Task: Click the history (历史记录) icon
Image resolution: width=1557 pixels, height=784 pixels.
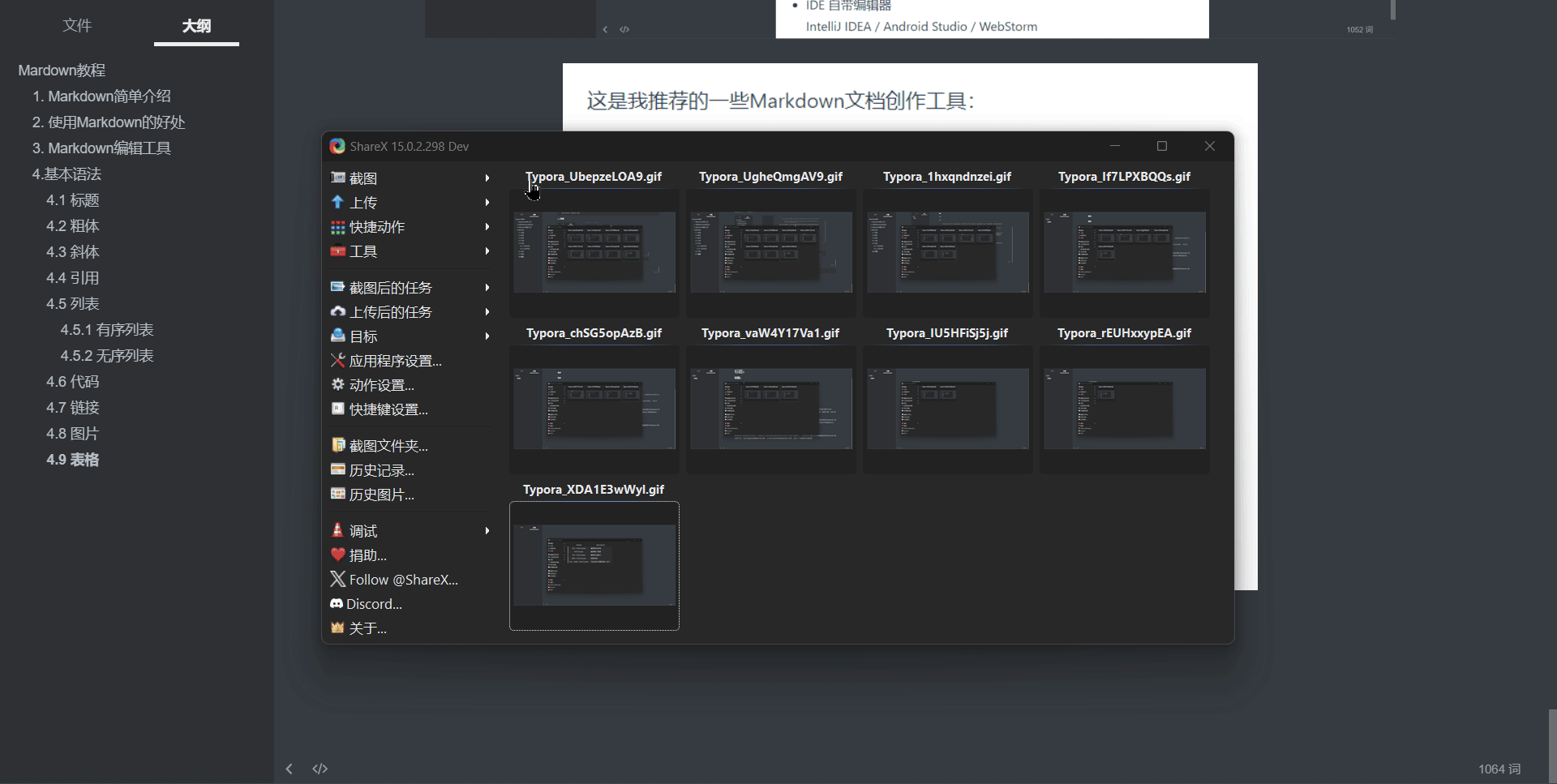Action: point(338,469)
